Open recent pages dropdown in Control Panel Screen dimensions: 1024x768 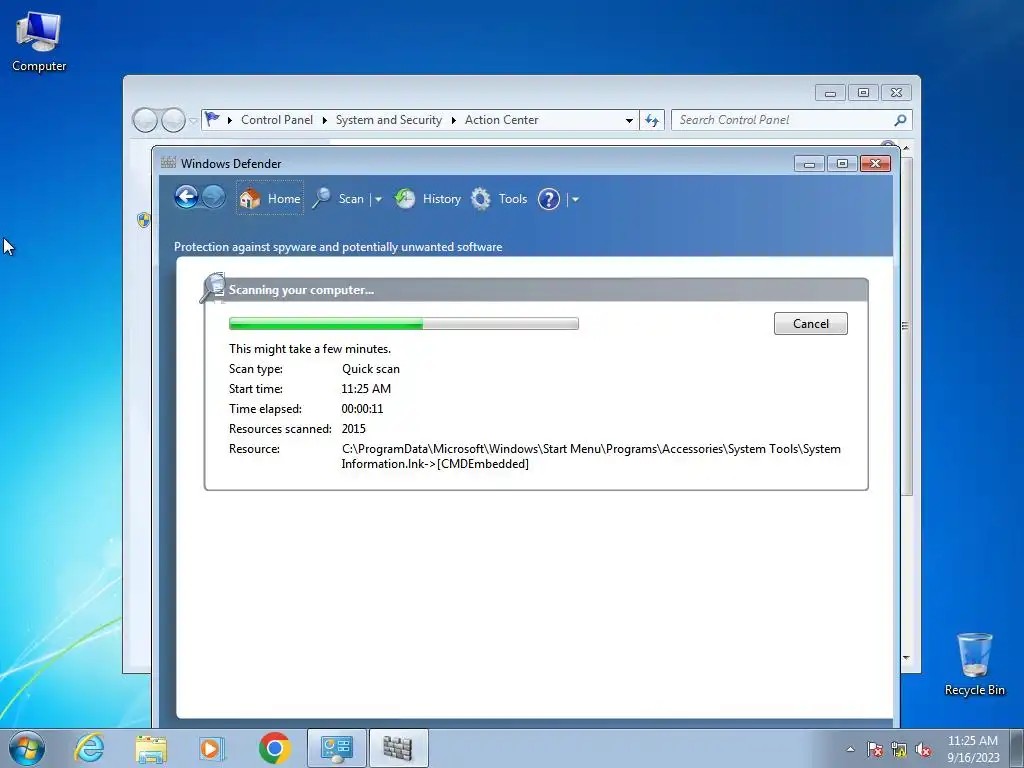[193, 121]
